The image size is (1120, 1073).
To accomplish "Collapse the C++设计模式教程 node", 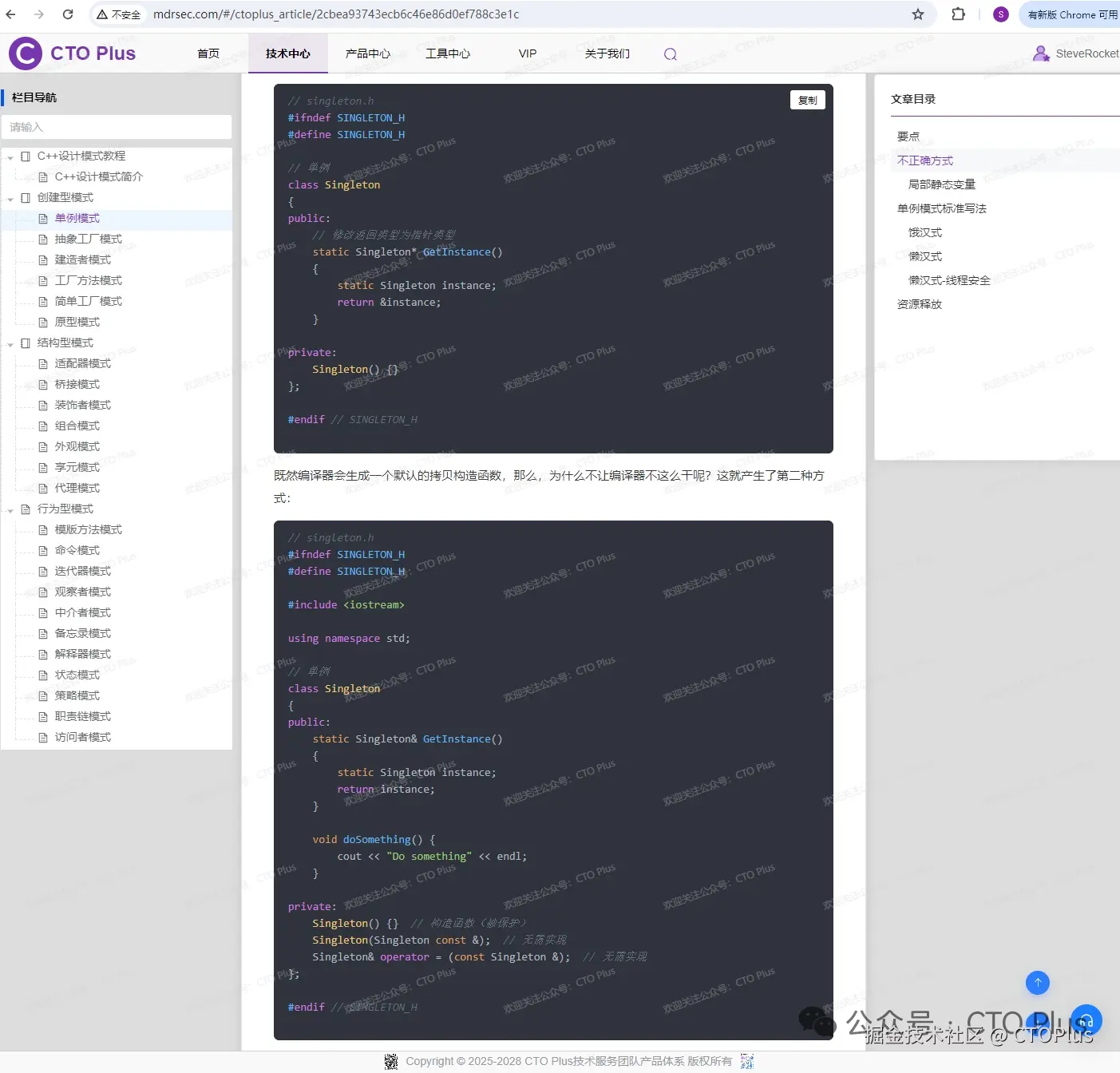I will click(10, 156).
